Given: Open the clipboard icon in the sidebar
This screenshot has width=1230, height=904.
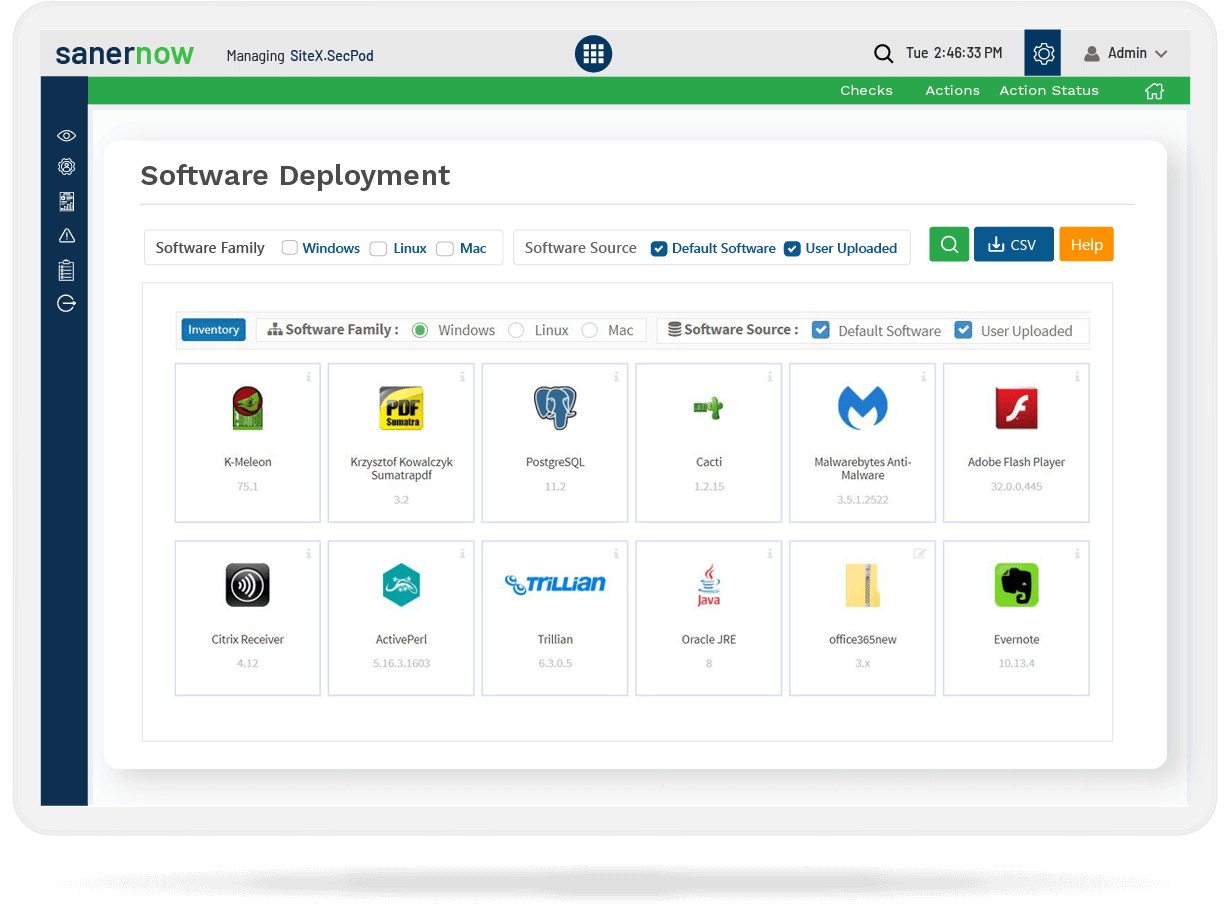Looking at the screenshot, I should [65, 270].
